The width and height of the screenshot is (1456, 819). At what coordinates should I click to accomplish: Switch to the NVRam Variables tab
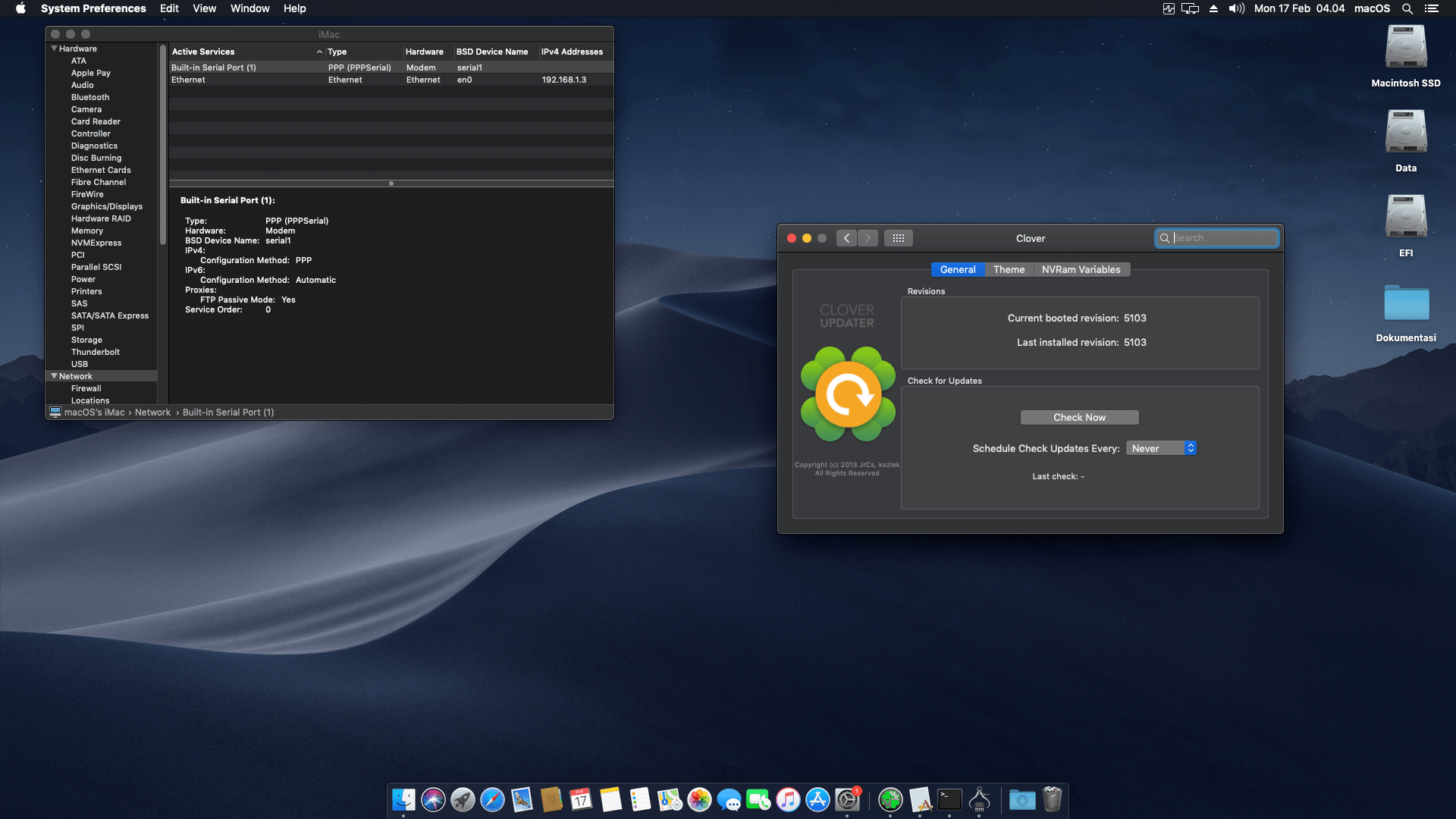click(x=1081, y=269)
